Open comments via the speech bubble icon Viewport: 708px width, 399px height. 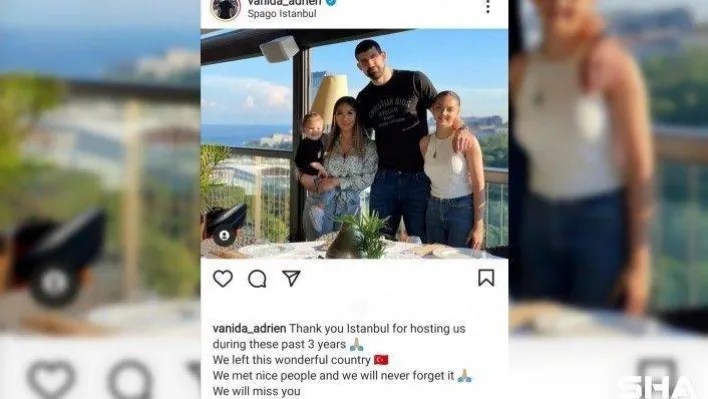click(257, 279)
